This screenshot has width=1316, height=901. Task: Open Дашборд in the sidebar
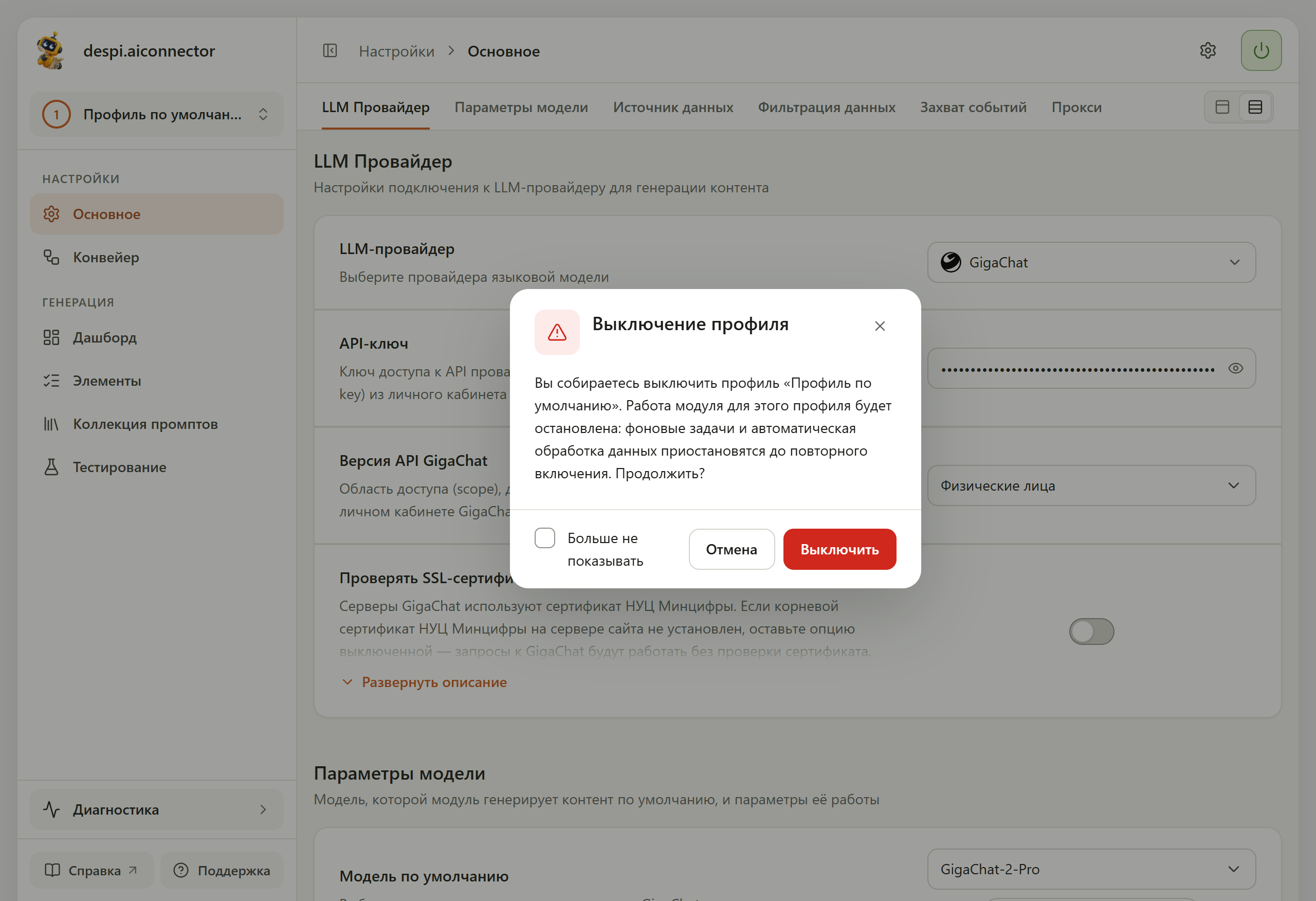[x=157, y=338]
